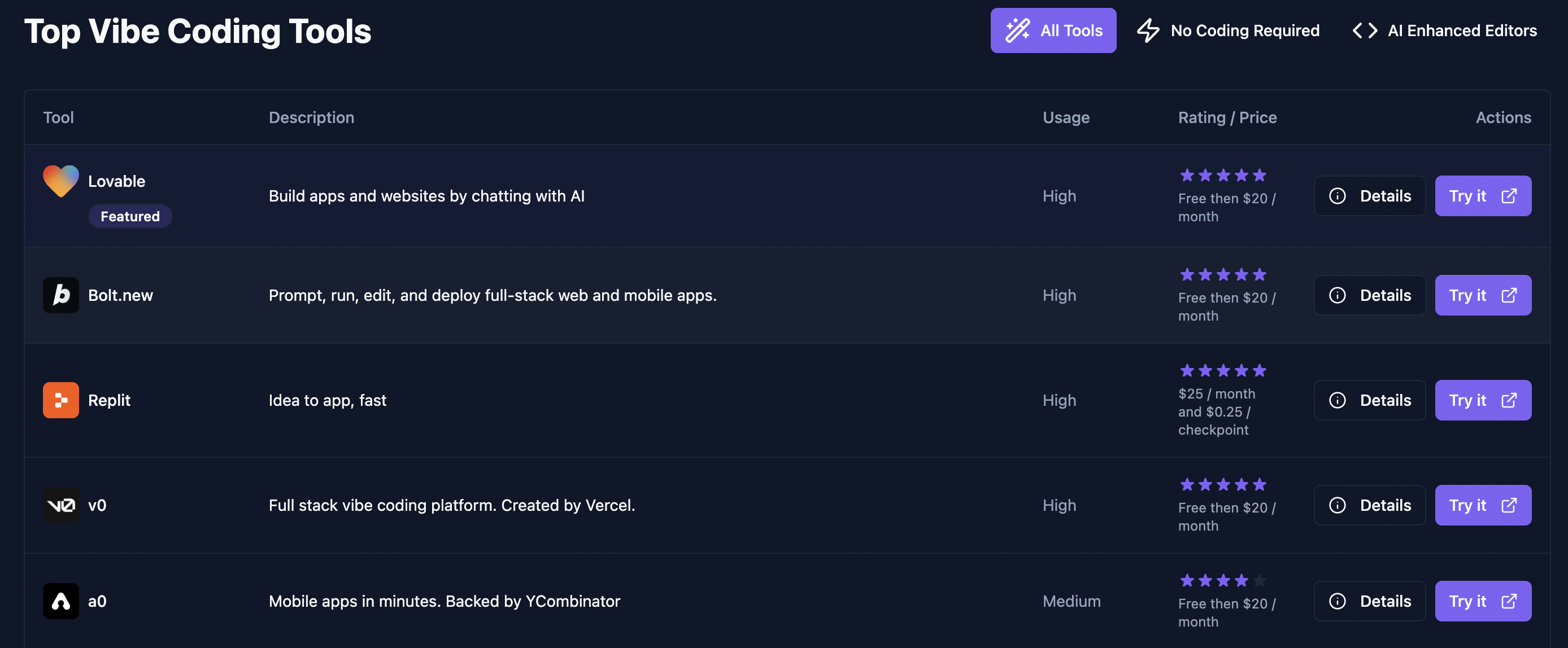Screen dimensions: 1568x648
Task: Click the Featured badge under Lovable
Action: [130, 216]
